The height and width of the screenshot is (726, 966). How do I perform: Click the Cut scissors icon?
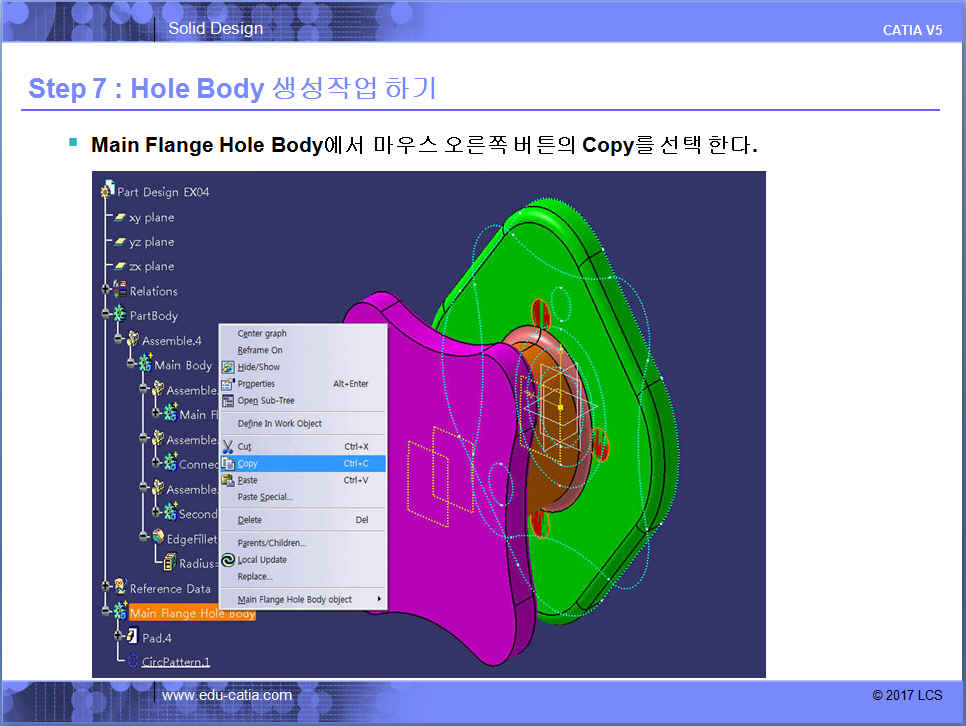pyautogui.click(x=228, y=446)
